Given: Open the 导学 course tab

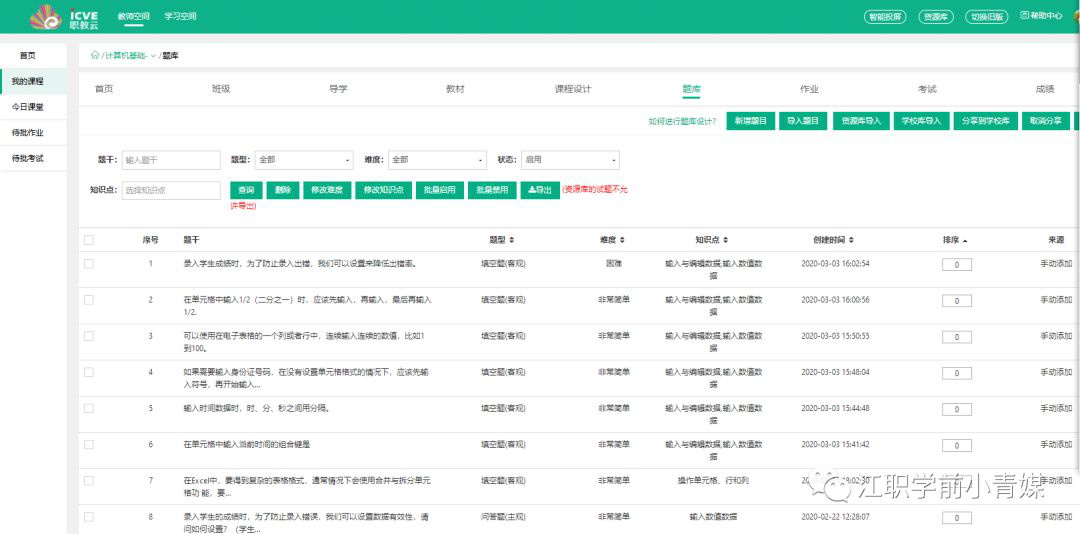Looking at the screenshot, I should 338,89.
